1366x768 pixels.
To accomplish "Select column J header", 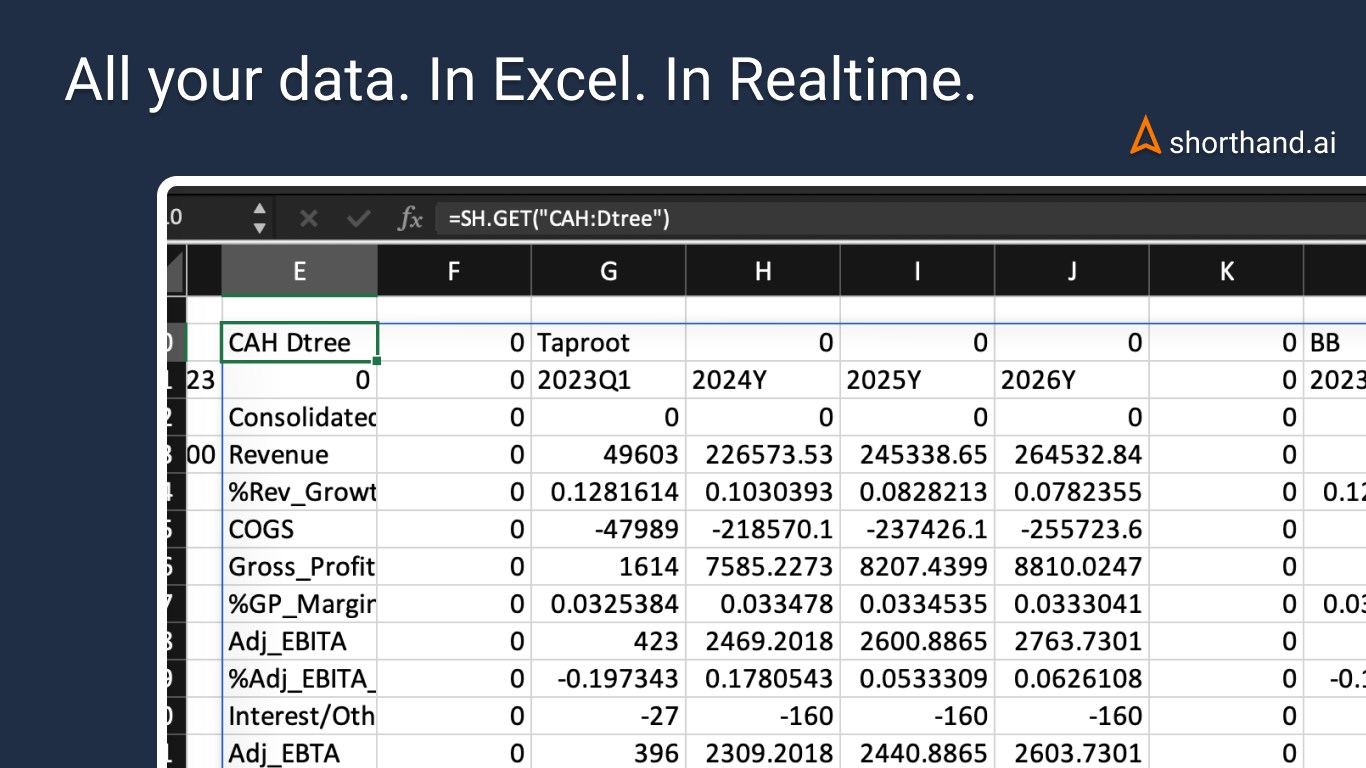I will 1072,271.
